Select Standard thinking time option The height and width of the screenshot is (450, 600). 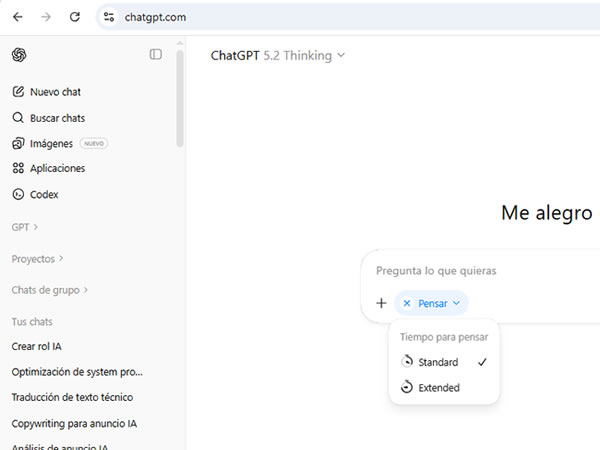pos(438,362)
